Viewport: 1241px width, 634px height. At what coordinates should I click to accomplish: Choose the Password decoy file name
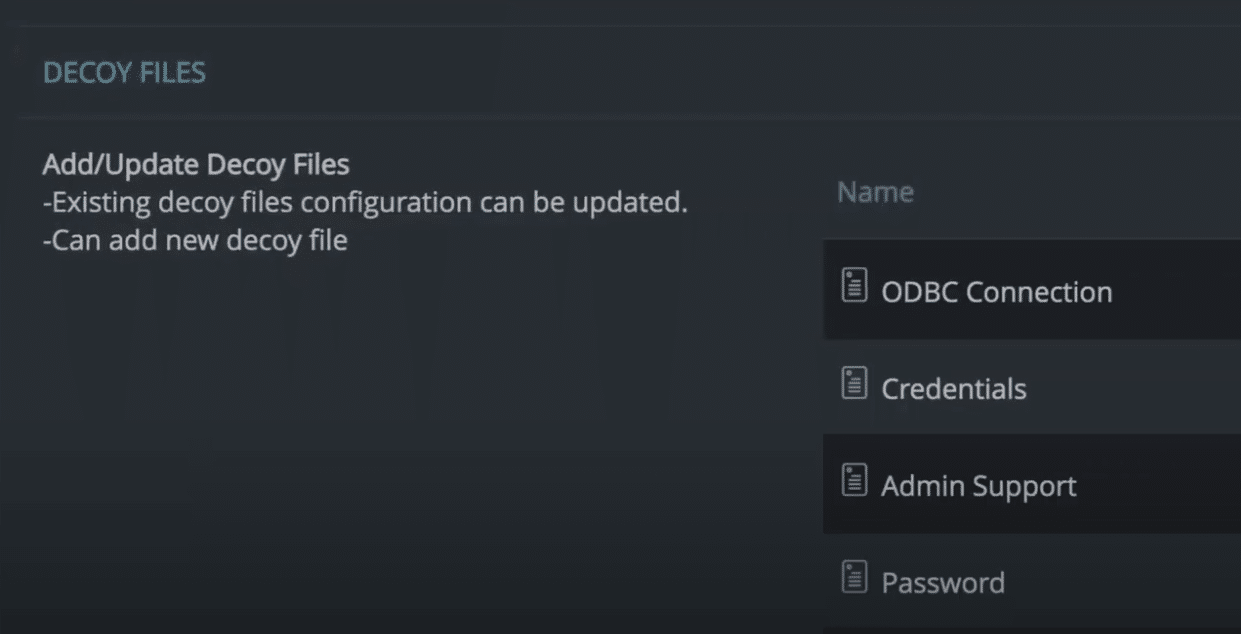pos(942,583)
